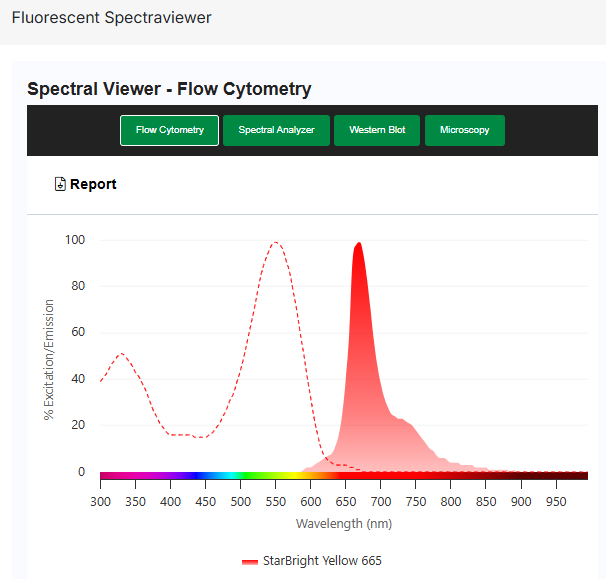606x579 pixels.
Task: Switch to the Flow Cytometry tab
Action: (x=169, y=130)
